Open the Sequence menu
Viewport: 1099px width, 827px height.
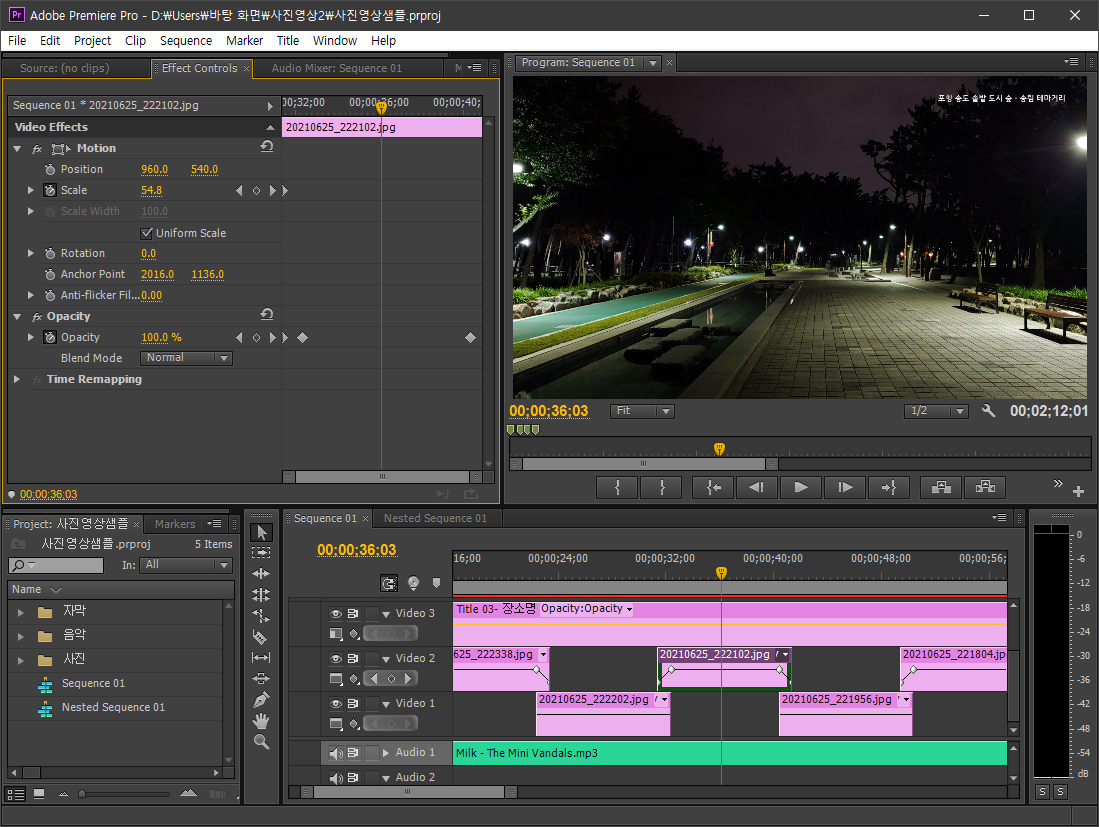(186, 41)
